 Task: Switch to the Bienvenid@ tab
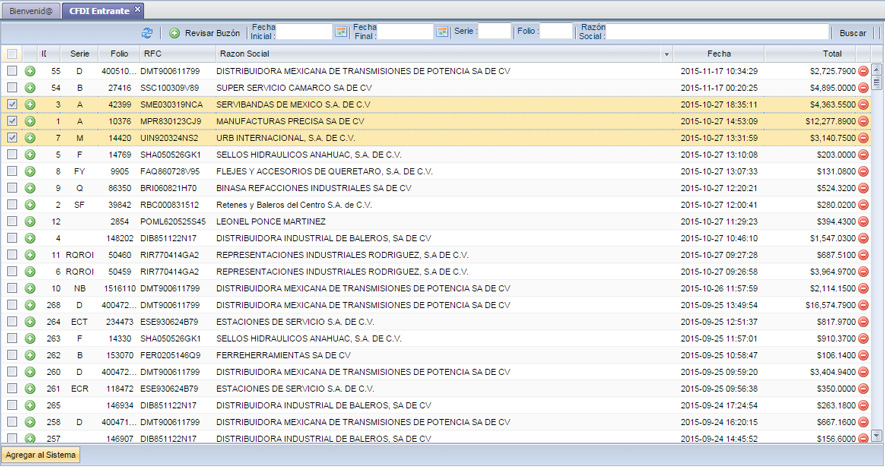tap(30, 11)
